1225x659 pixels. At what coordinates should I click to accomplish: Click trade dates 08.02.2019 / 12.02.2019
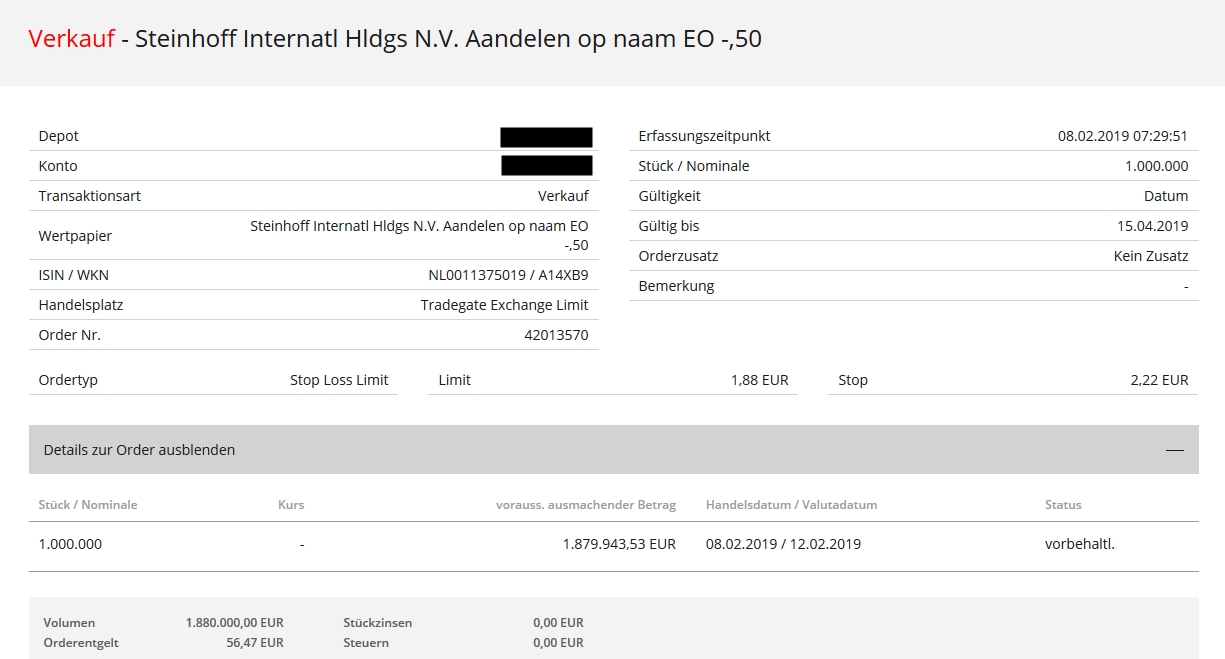783,545
